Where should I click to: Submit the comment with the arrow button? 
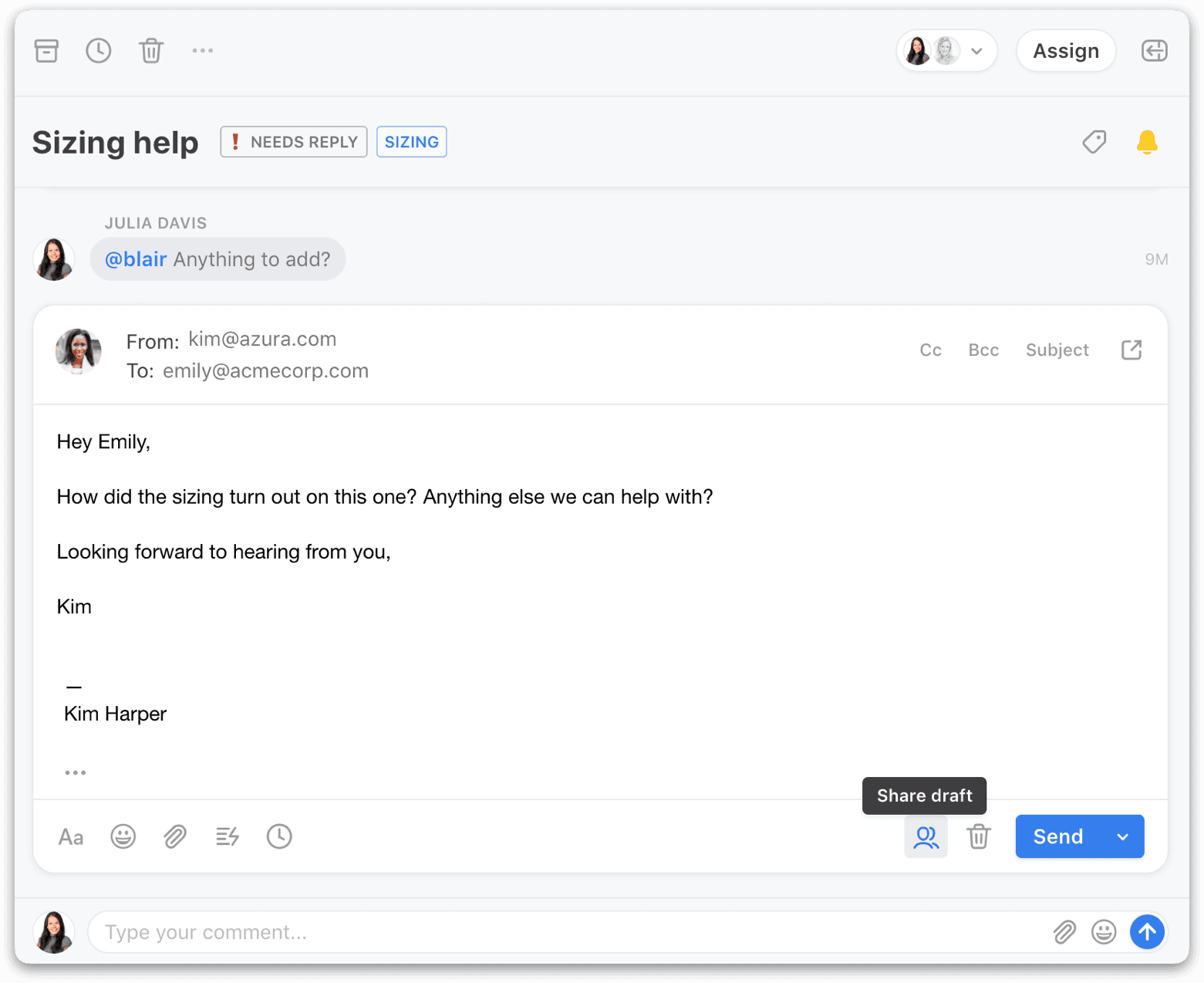(1148, 932)
